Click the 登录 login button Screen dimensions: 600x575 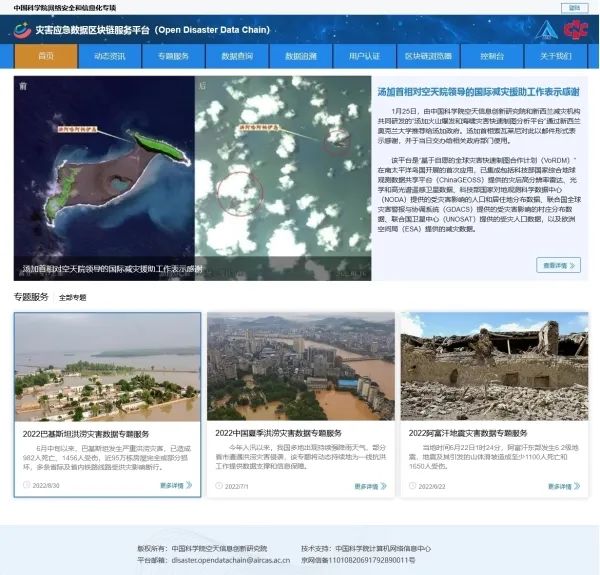(x=574, y=7)
